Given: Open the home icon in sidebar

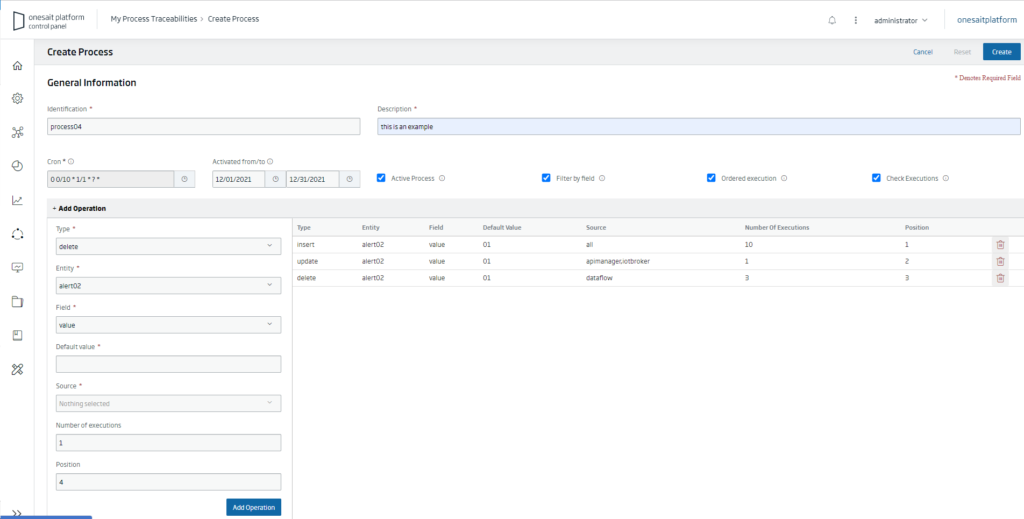Looking at the screenshot, I should 18,65.
